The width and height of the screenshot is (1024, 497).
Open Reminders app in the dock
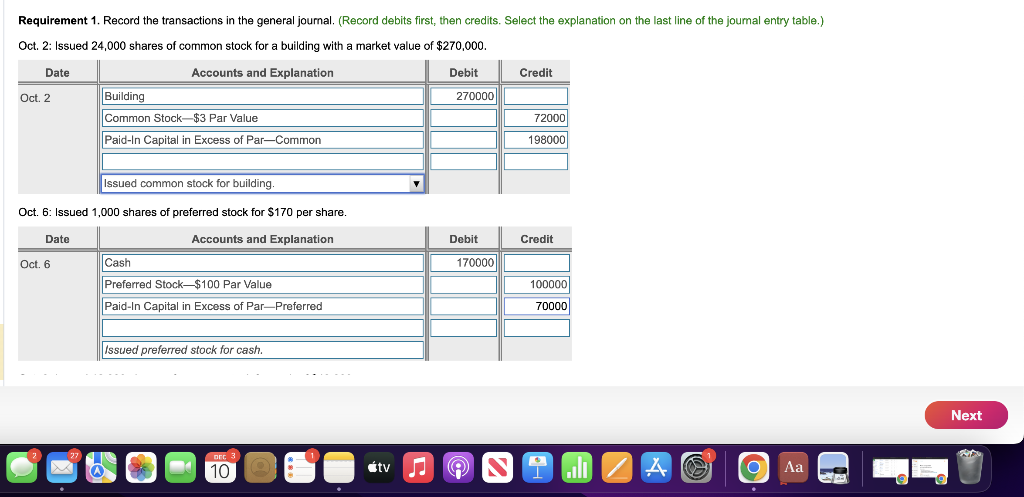point(300,468)
